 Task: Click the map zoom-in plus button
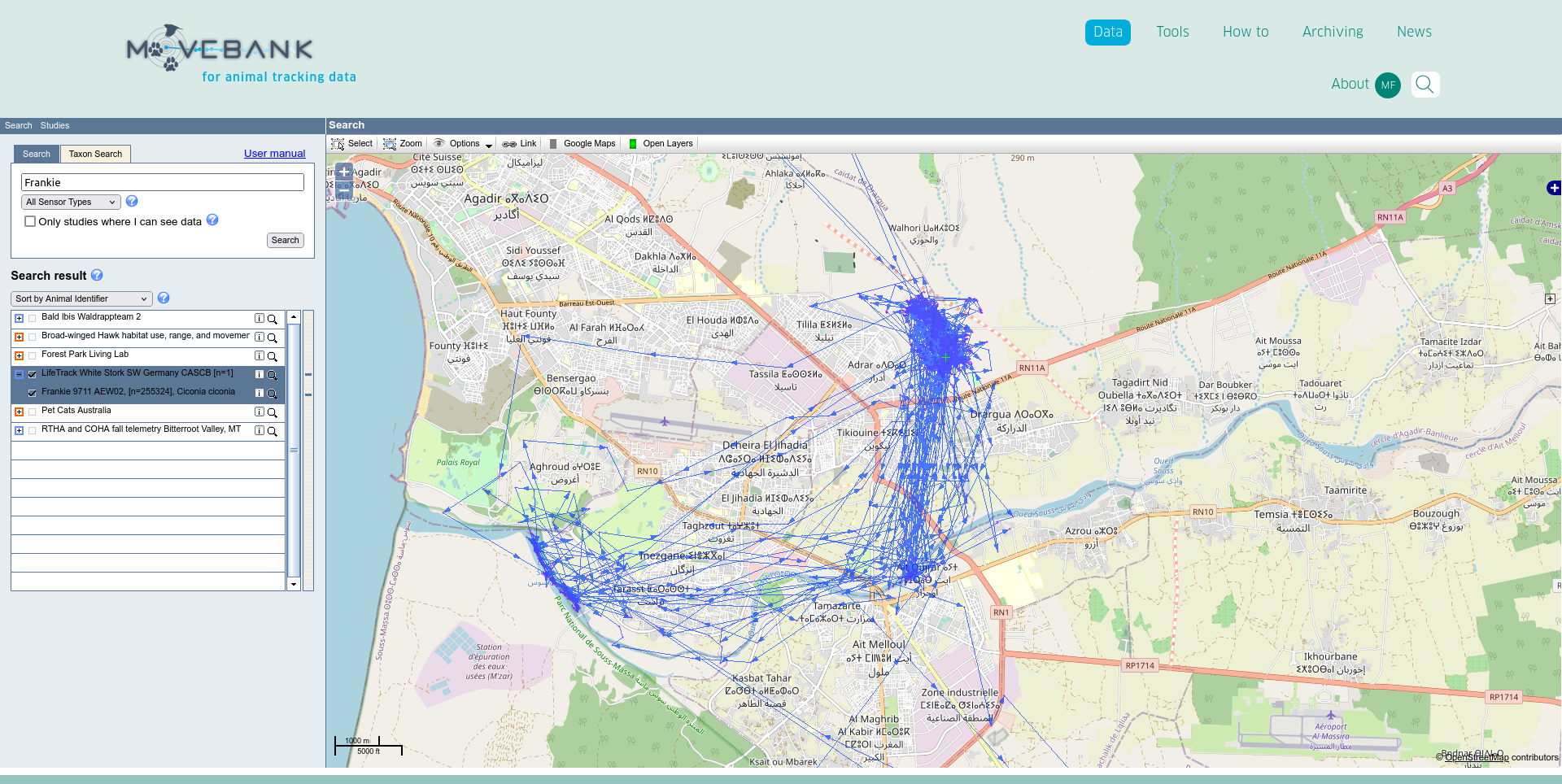[344, 172]
